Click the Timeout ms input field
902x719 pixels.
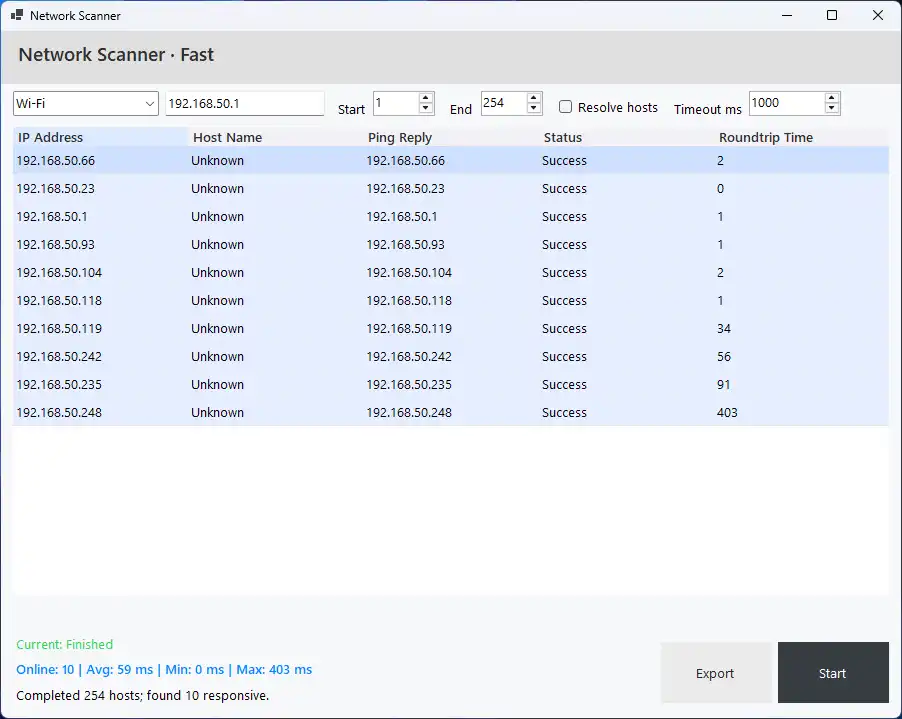pos(785,103)
